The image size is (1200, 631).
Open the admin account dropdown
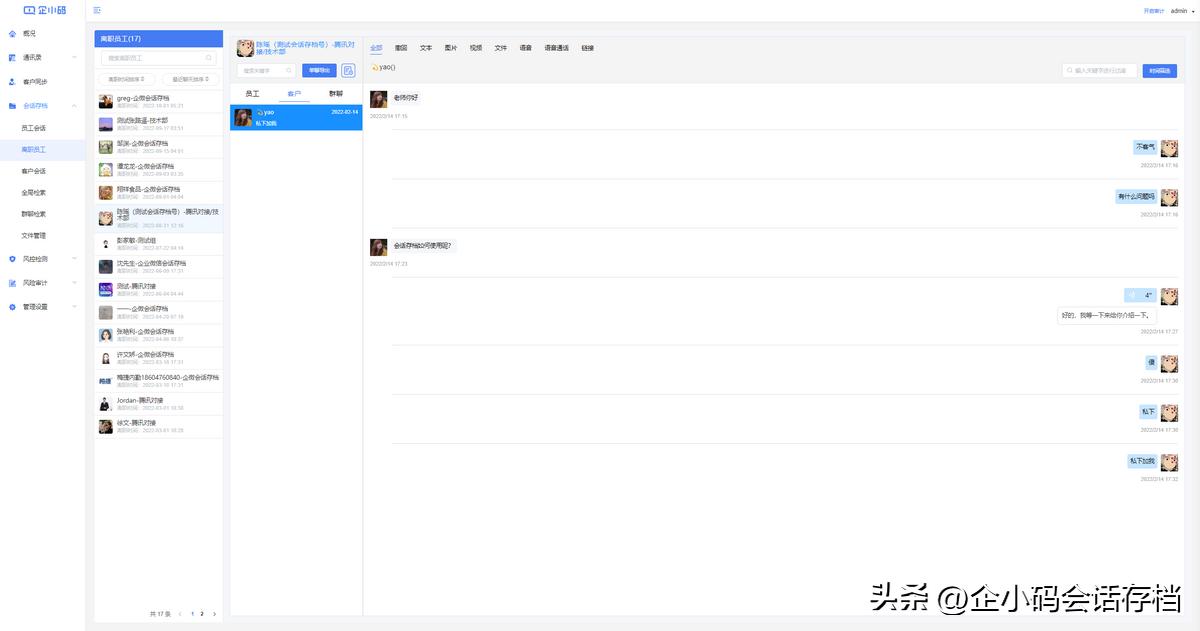(x=1179, y=10)
